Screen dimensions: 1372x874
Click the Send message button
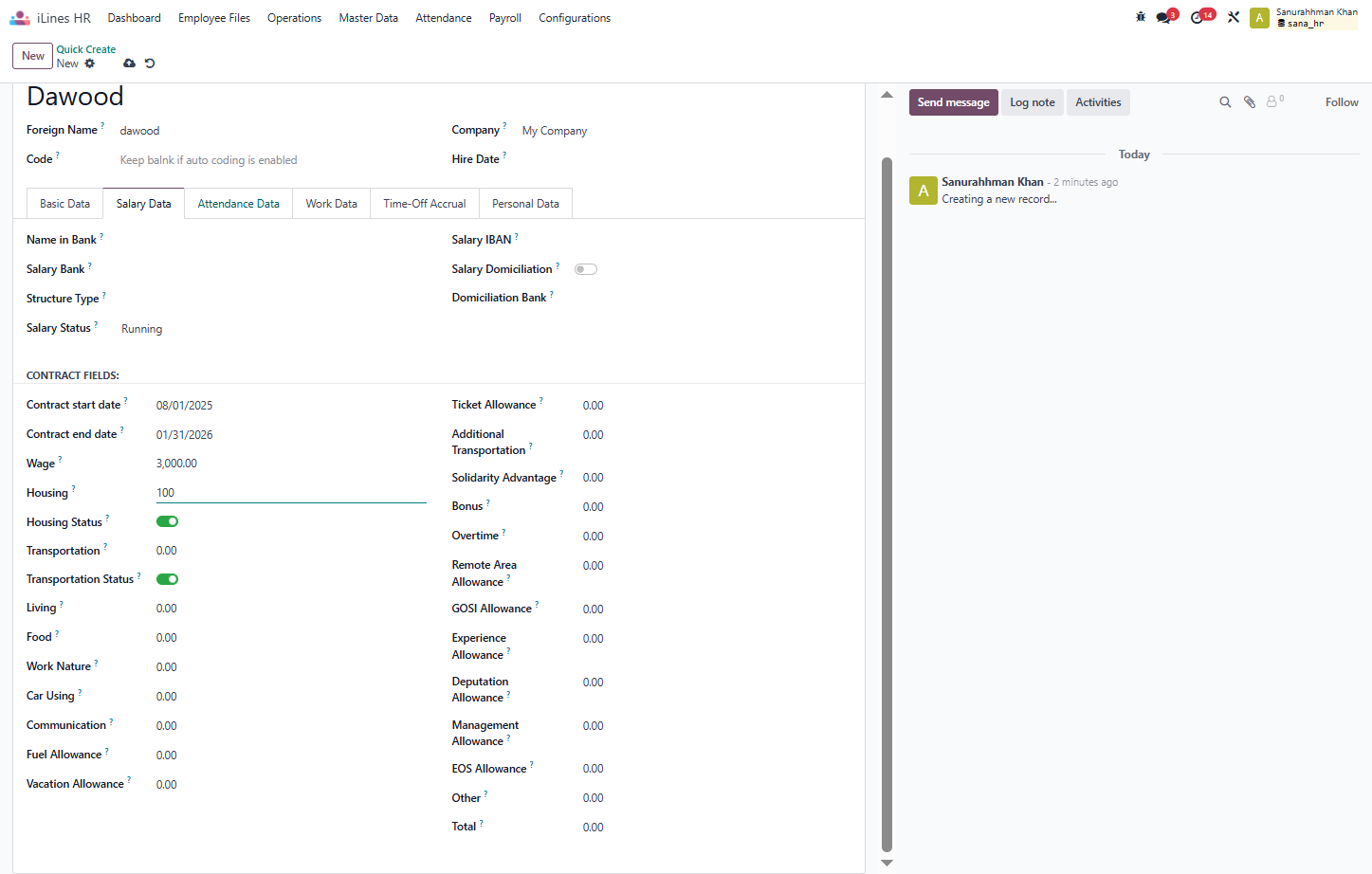(x=954, y=102)
